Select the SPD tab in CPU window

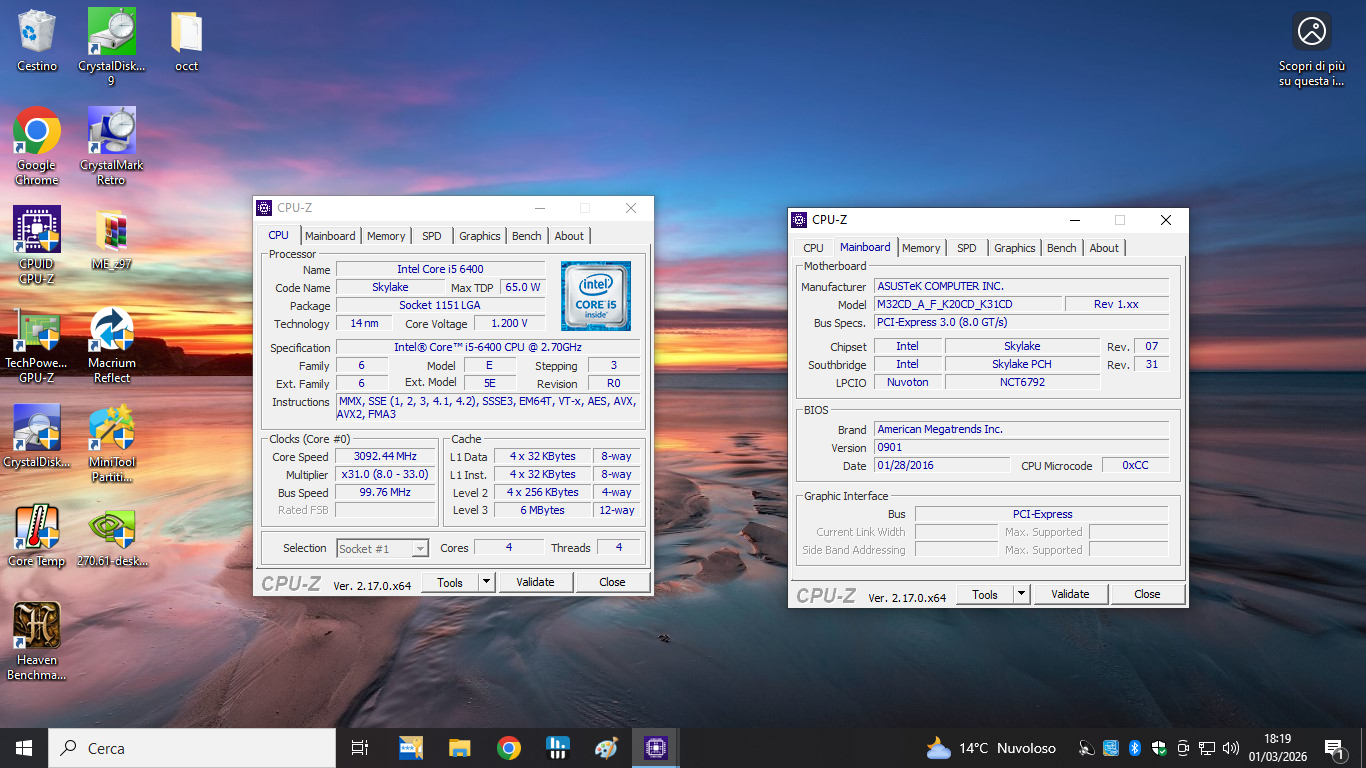tap(432, 236)
